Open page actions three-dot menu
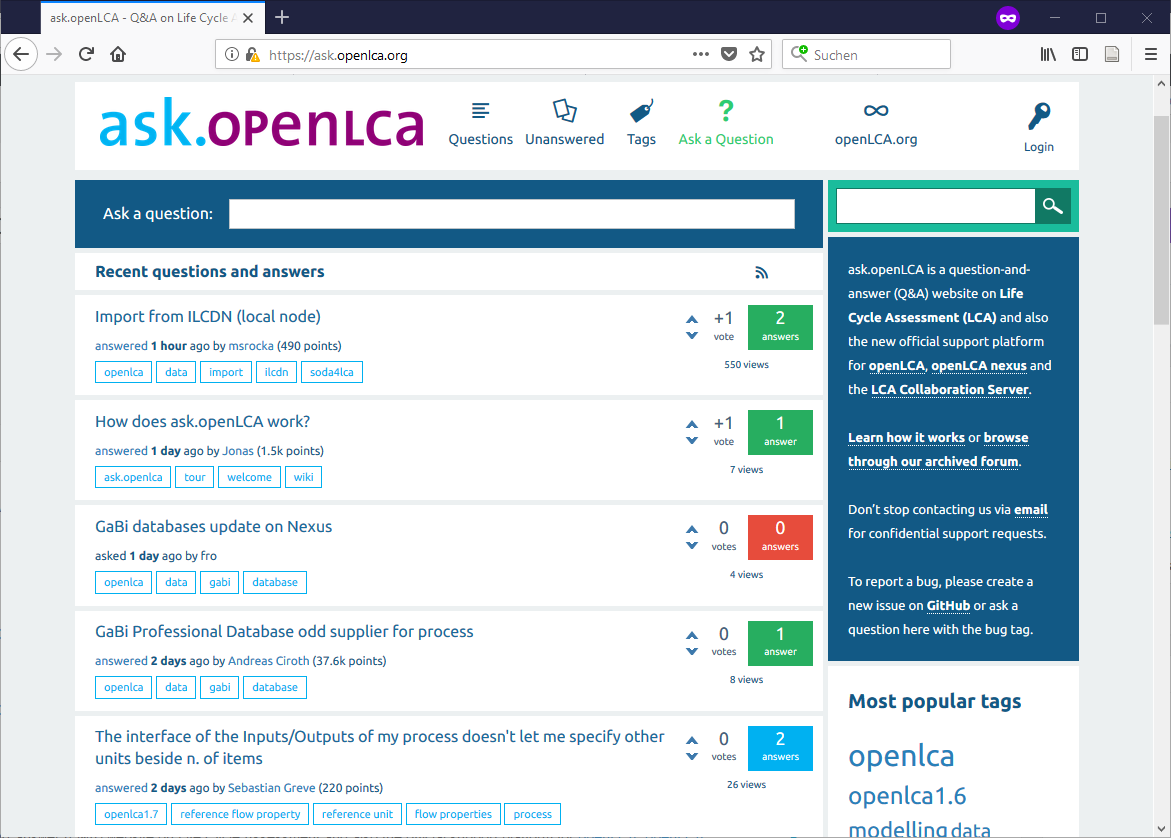 click(700, 55)
